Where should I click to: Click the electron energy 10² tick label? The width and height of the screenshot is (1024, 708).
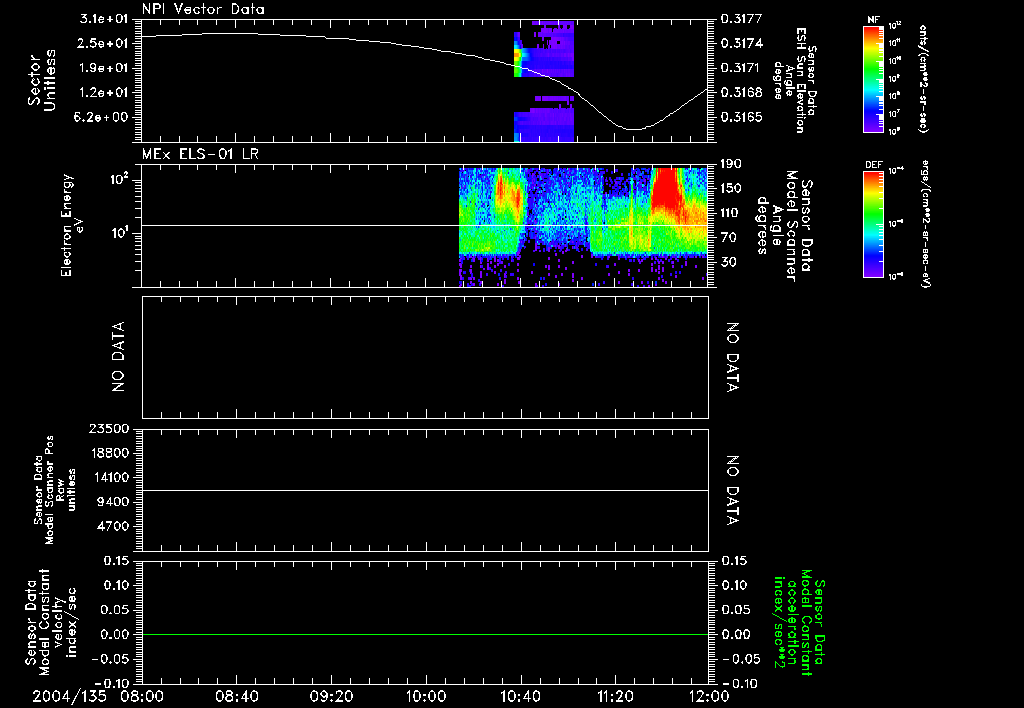click(x=120, y=180)
